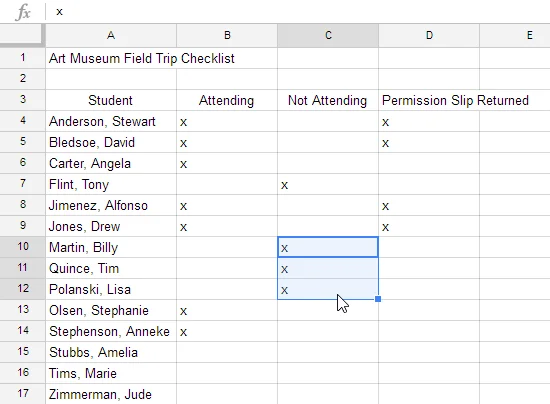This screenshot has height=404, width=550.
Task: Select column D header
Action: pos(429,35)
